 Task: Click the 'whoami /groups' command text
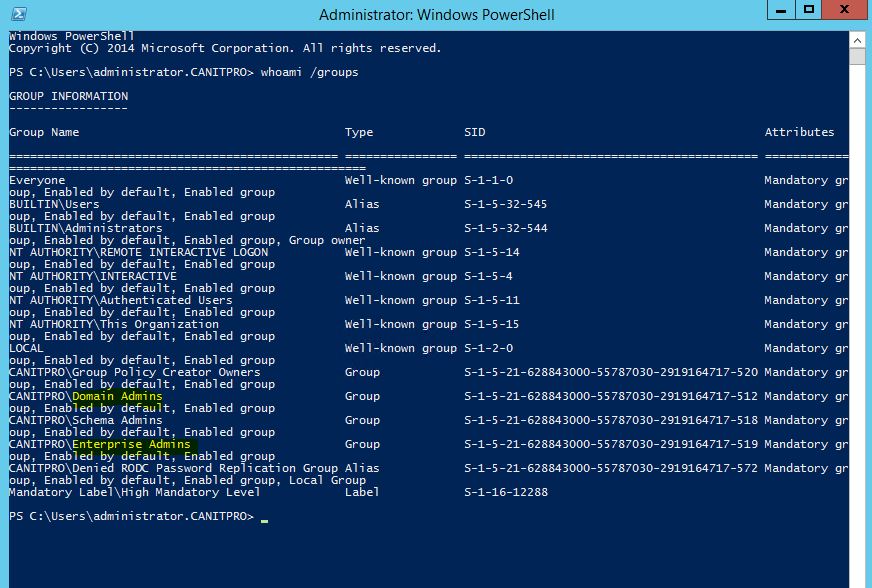tap(310, 72)
